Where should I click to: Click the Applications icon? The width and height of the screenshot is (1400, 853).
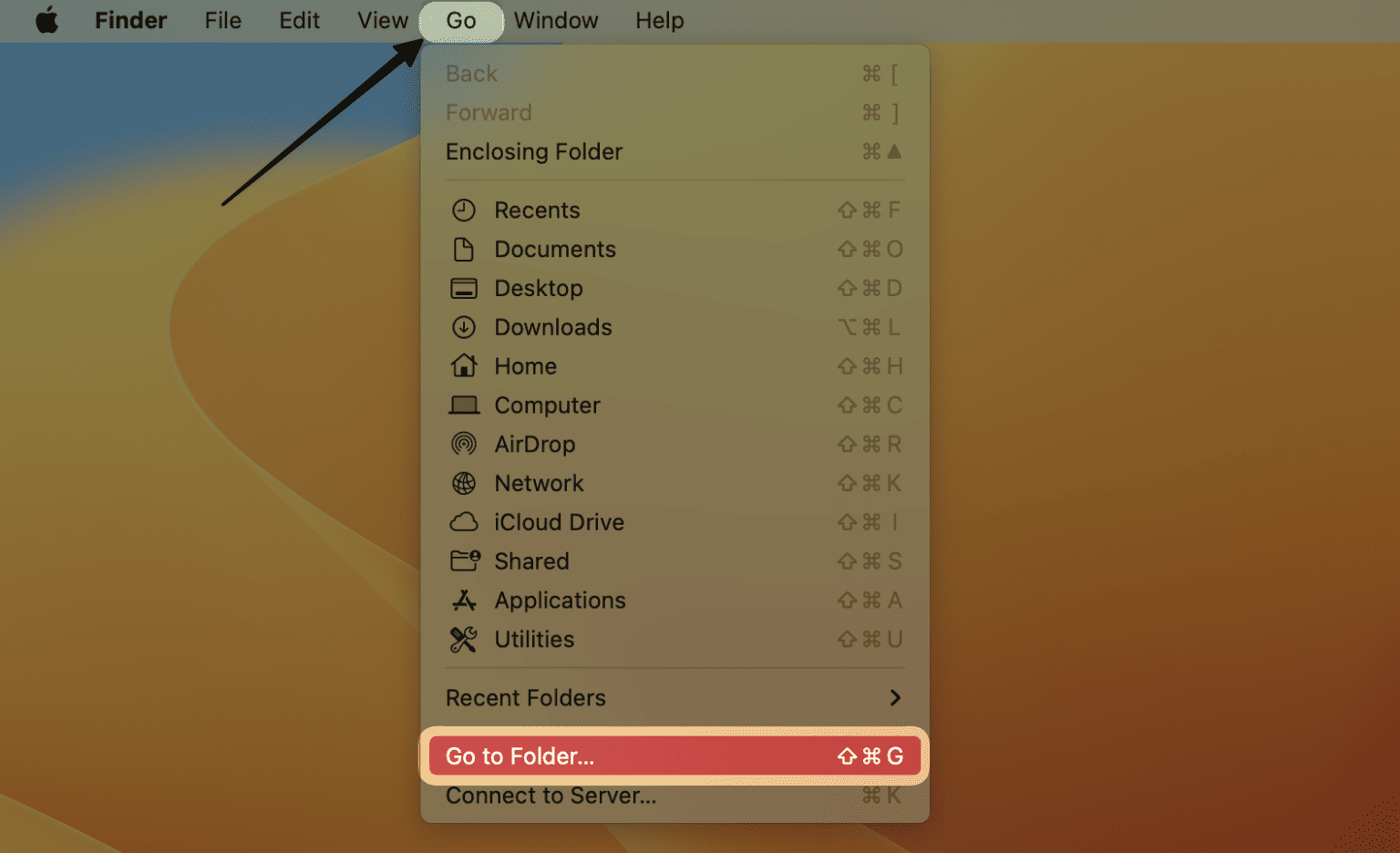click(x=464, y=601)
